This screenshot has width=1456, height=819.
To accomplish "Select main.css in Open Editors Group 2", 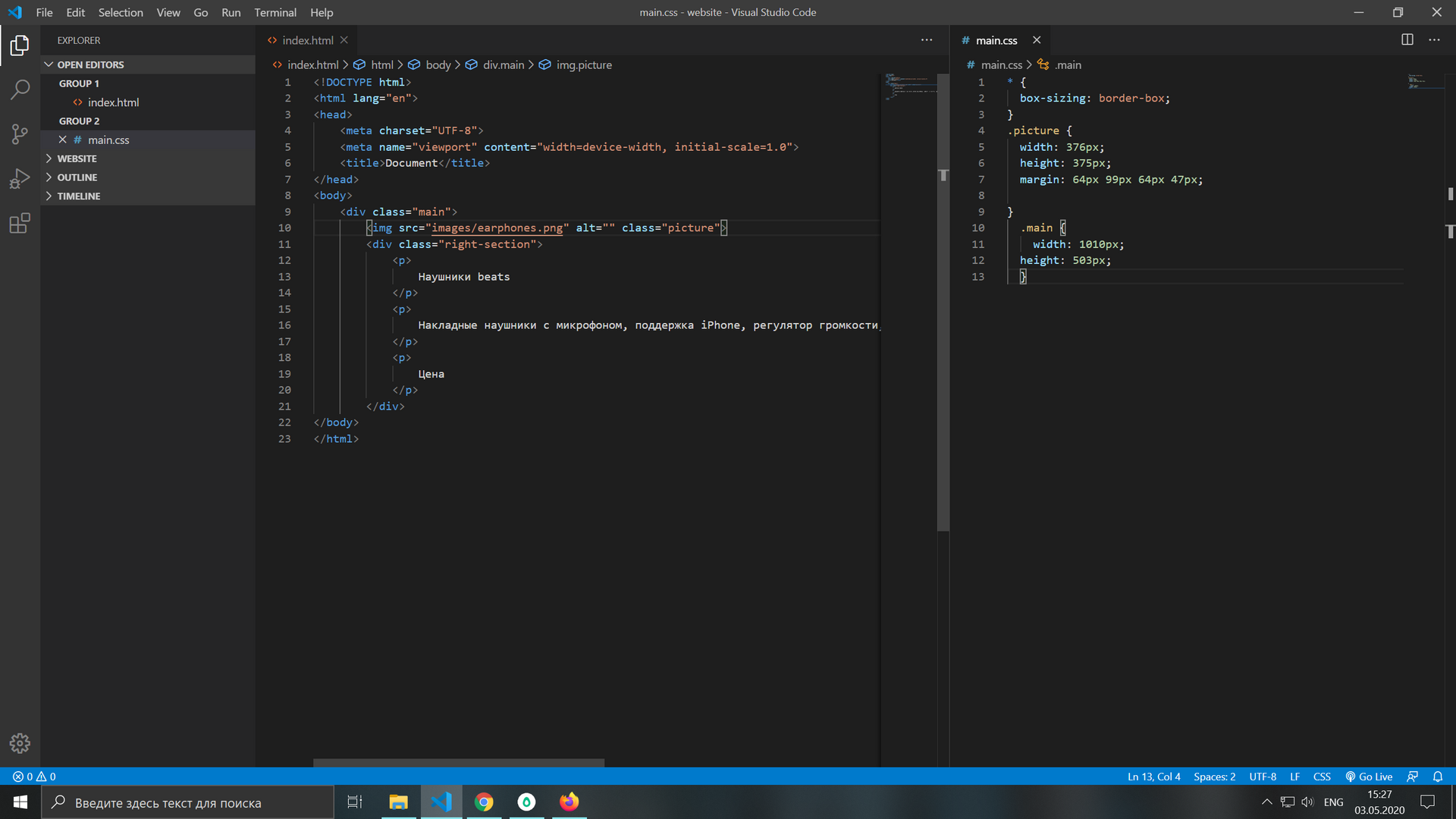I will click(x=148, y=140).
